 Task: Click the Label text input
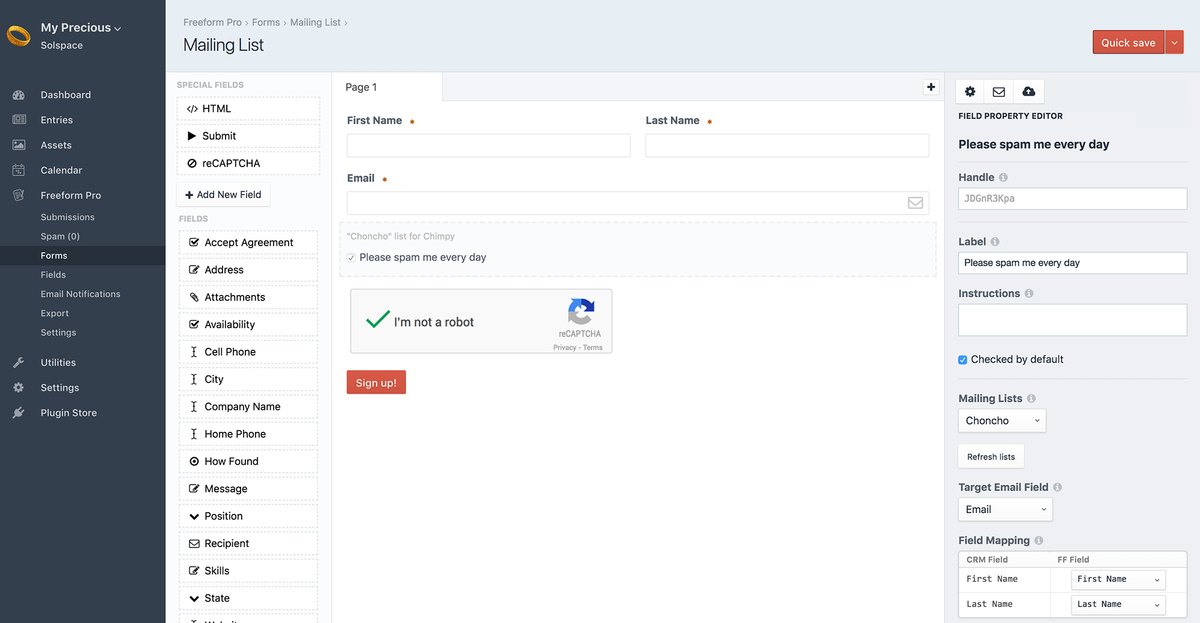pyautogui.click(x=1072, y=263)
